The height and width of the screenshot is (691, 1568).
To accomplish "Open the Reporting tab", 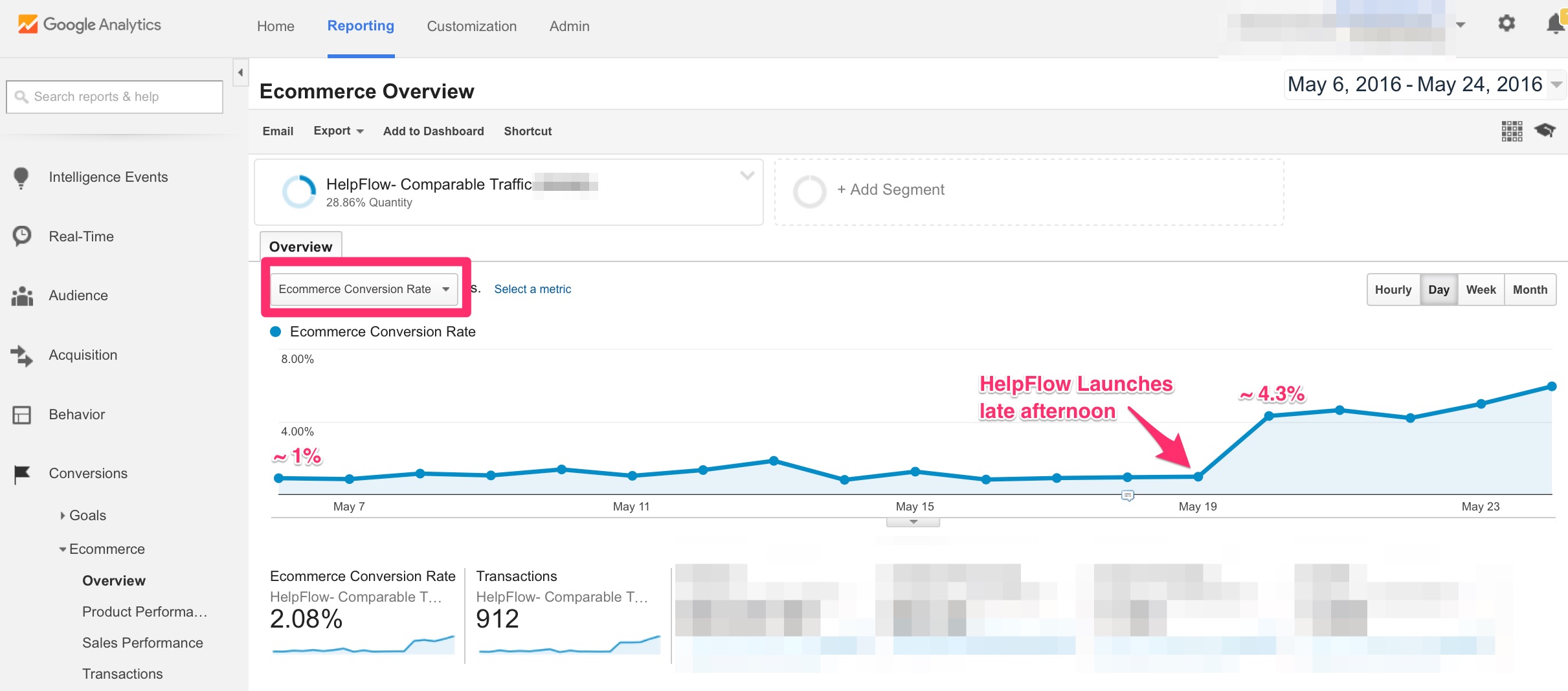I will coord(361,26).
